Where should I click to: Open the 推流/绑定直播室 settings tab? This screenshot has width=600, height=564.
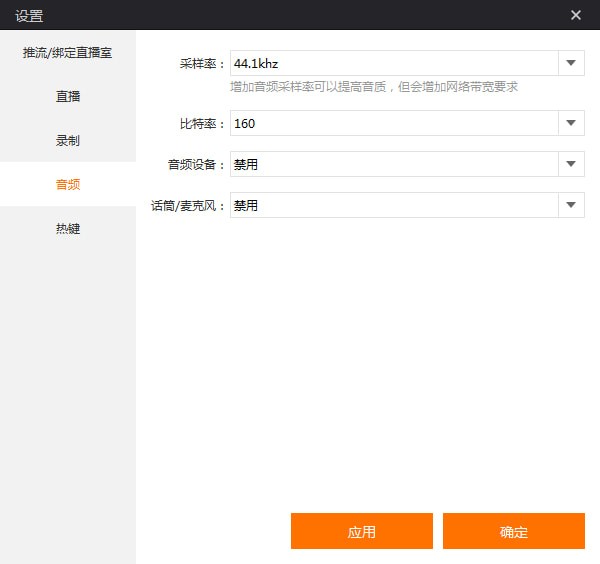[68, 52]
